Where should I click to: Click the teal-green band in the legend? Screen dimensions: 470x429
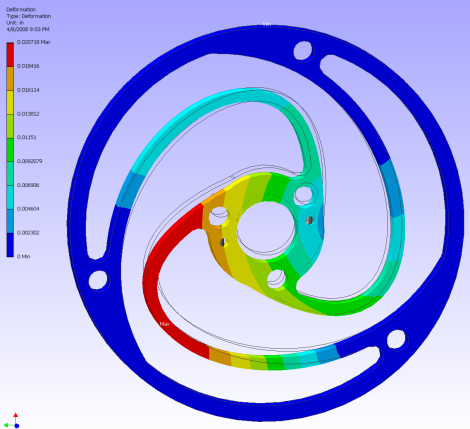[x=10, y=174]
